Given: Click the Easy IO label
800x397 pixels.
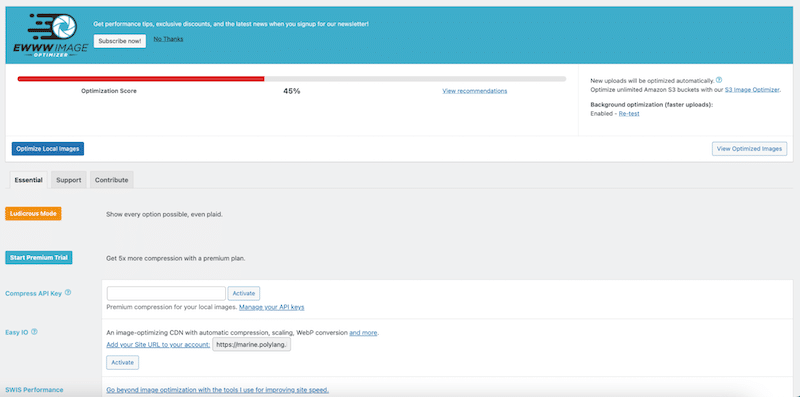Looking at the screenshot, I should pyautogui.click(x=17, y=332).
